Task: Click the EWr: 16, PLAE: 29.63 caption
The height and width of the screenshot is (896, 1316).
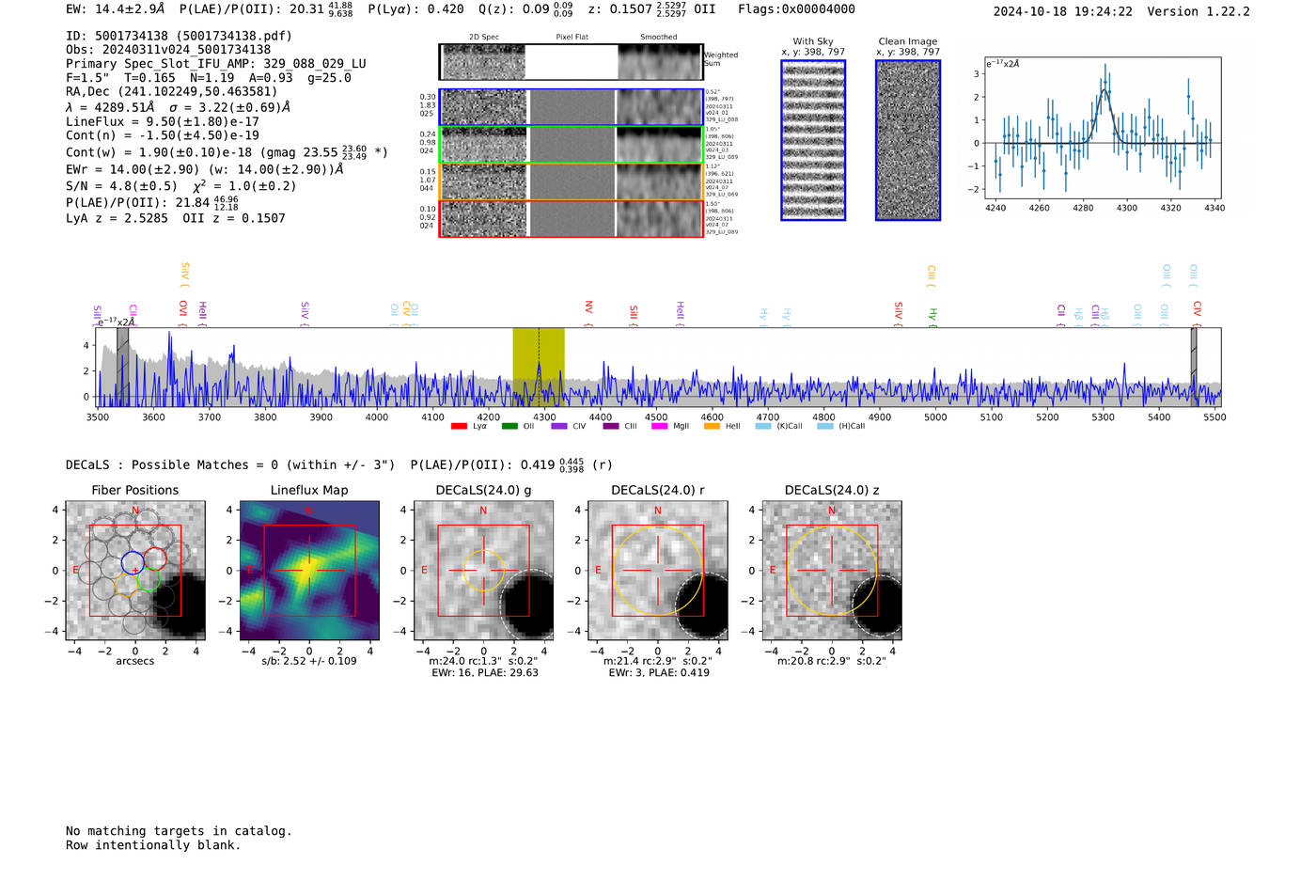Action: [485, 673]
